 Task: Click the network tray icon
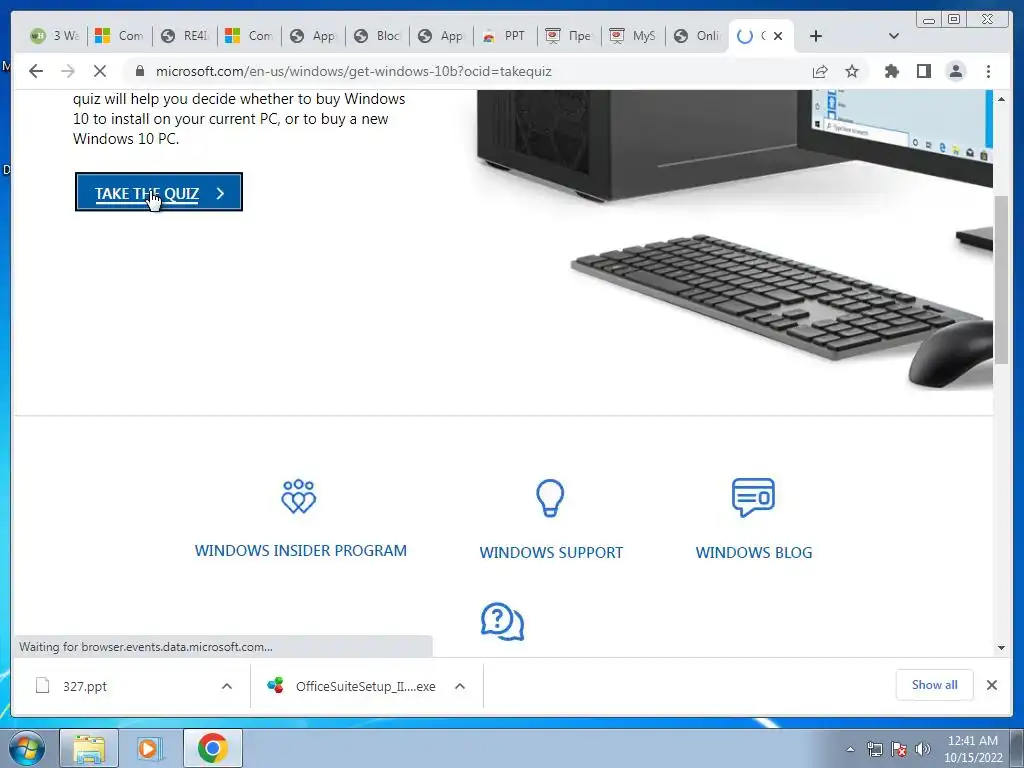pos(874,749)
